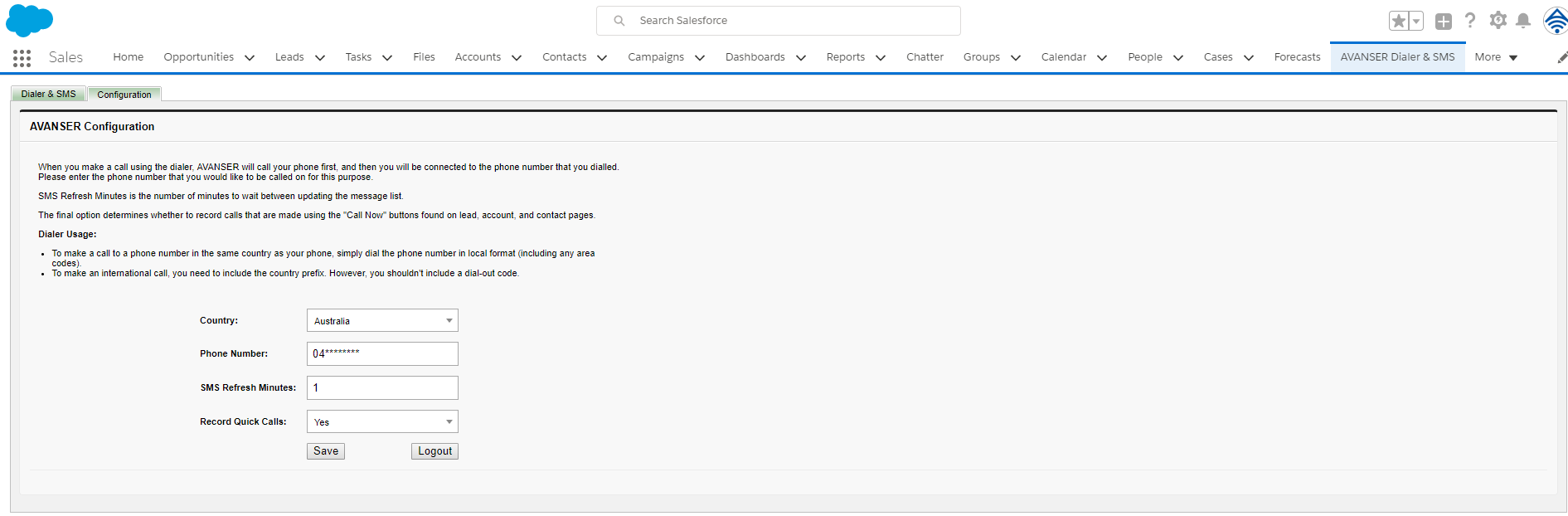The width and height of the screenshot is (1568, 516).
Task: Click the SMS Refresh Minutes field
Action: pos(382,387)
